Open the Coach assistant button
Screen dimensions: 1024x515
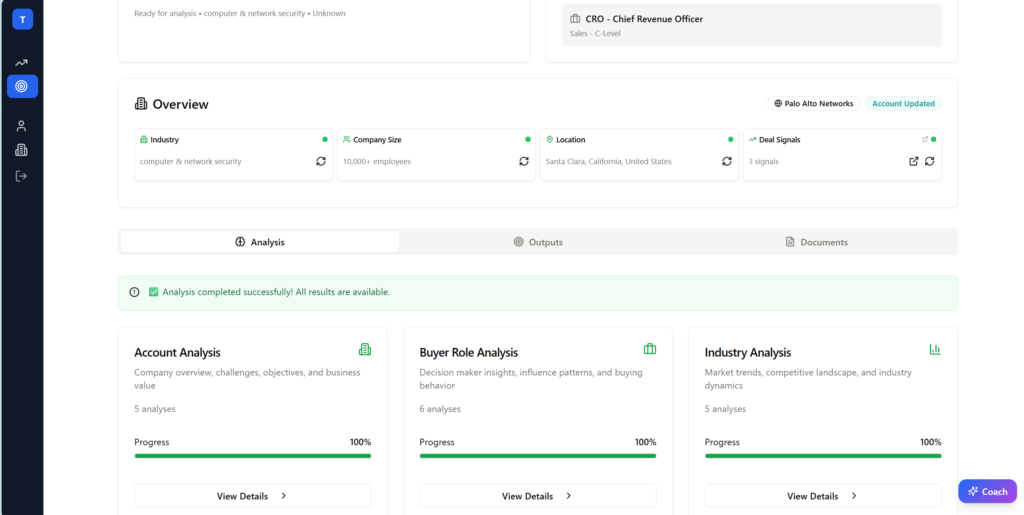[x=986, y=491]
